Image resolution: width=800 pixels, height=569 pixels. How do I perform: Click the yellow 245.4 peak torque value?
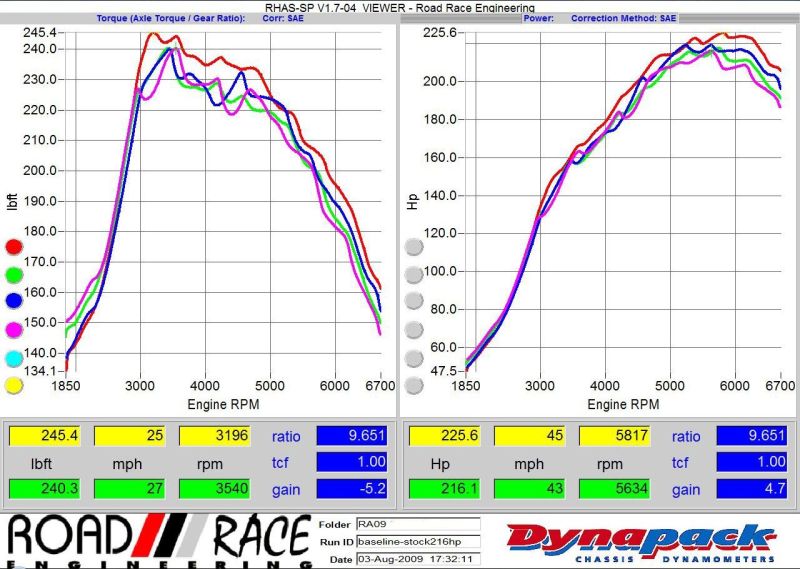pos(46,436)
